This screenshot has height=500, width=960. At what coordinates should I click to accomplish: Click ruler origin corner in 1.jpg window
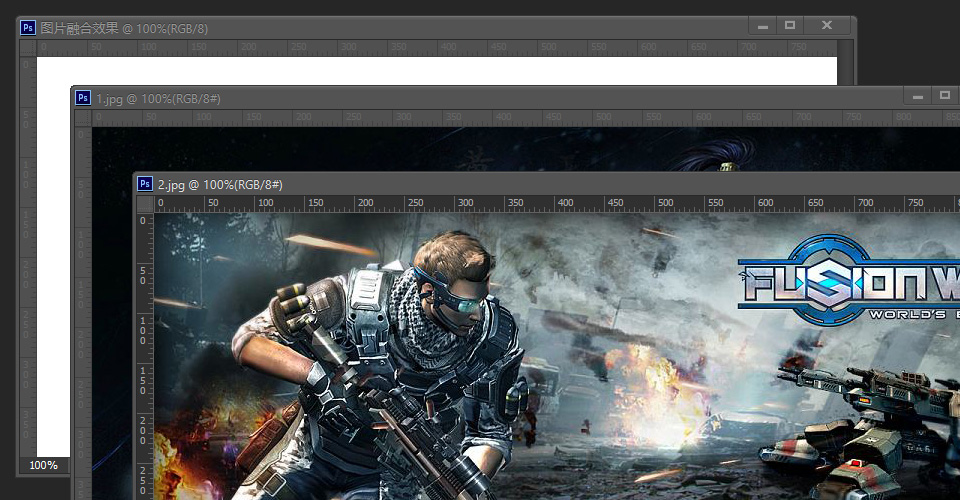coord(83,118)
